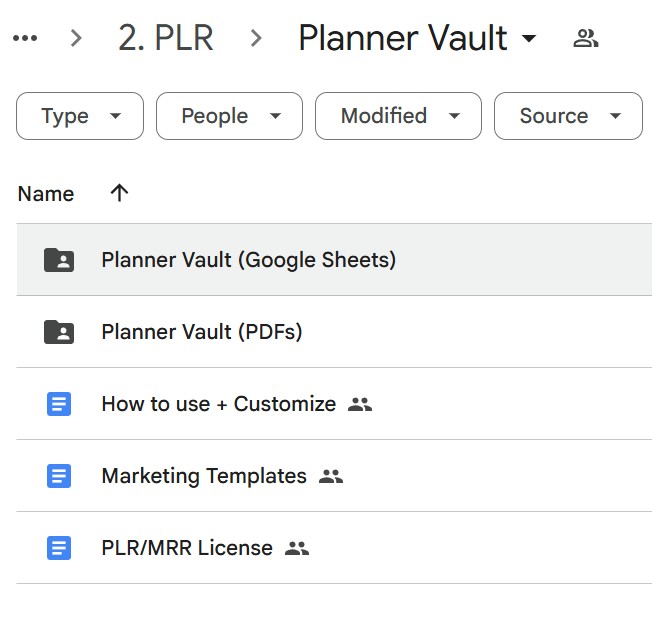Viewport: 652px width, 630px height.
Task: Select the Marketing Templates document name
Action: [x=204, y=476]
